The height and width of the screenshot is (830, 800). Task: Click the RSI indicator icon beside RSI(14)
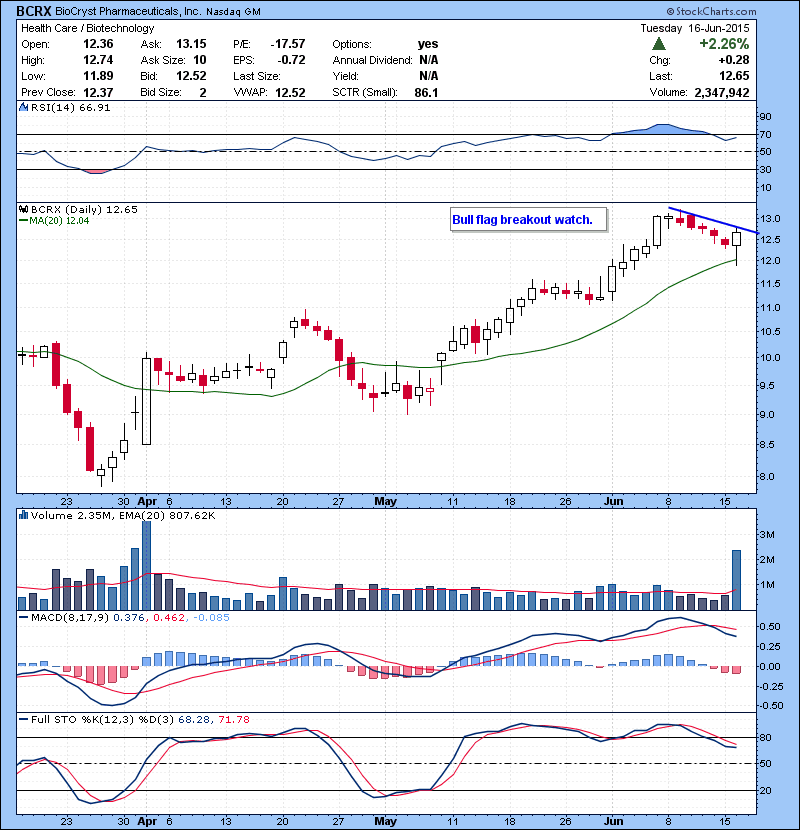click(x=23, y=107)
